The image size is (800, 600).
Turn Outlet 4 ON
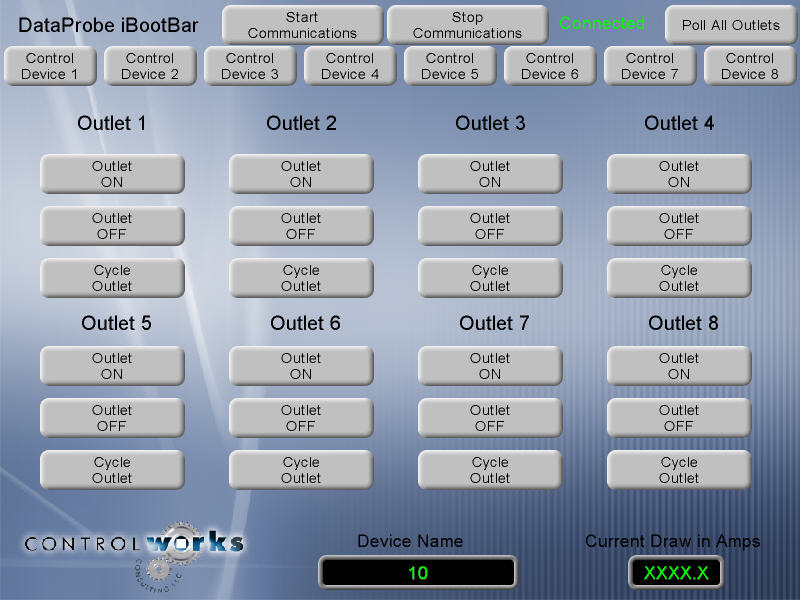click(x=679, y=174)
